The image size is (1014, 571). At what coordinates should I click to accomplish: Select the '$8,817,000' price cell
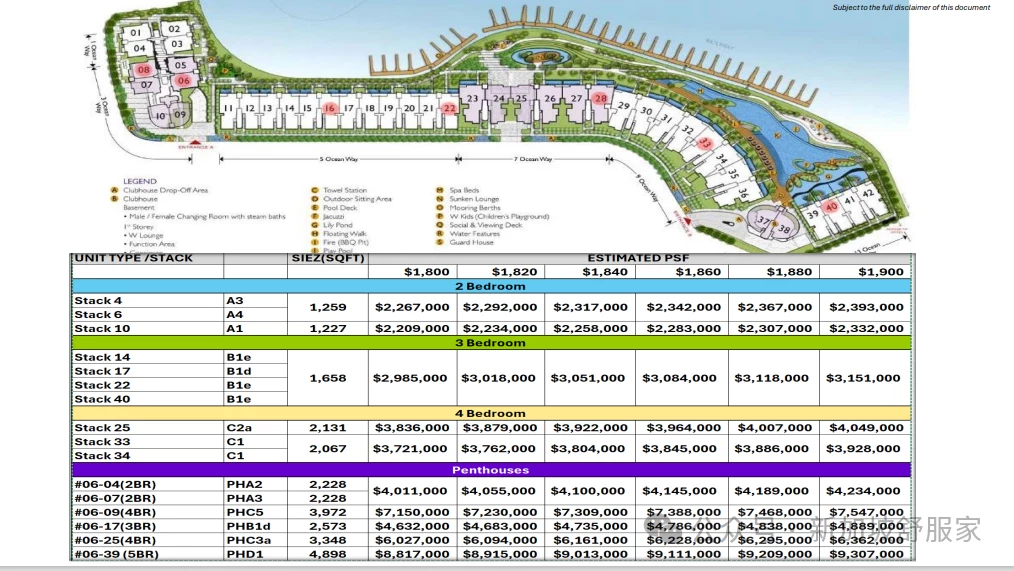412,554
